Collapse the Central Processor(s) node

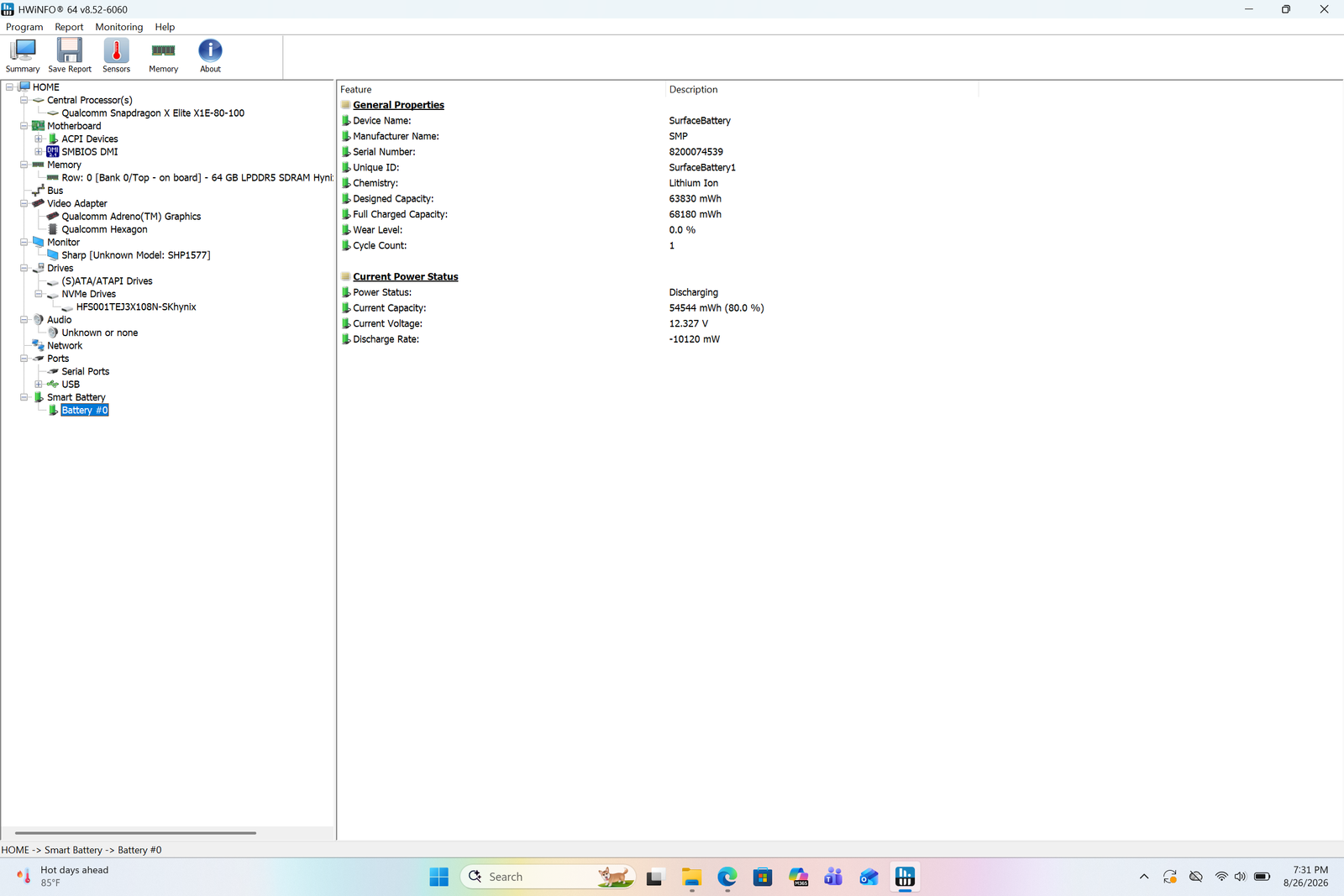point(24,100)
